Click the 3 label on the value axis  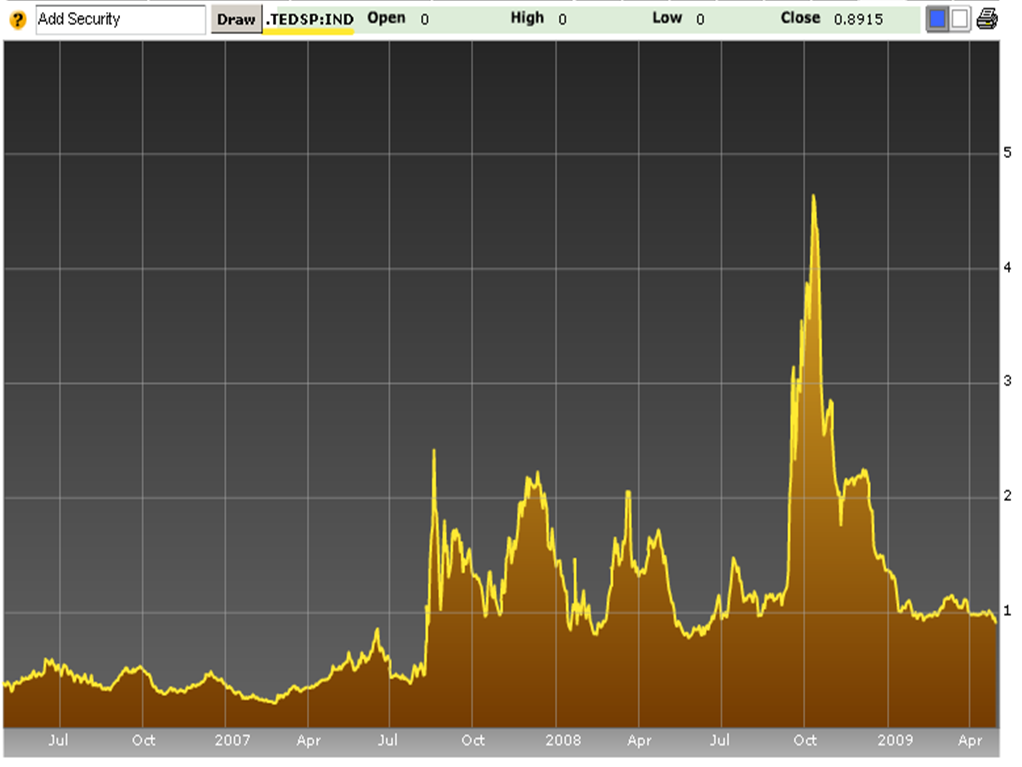(x=1008, y=381)
